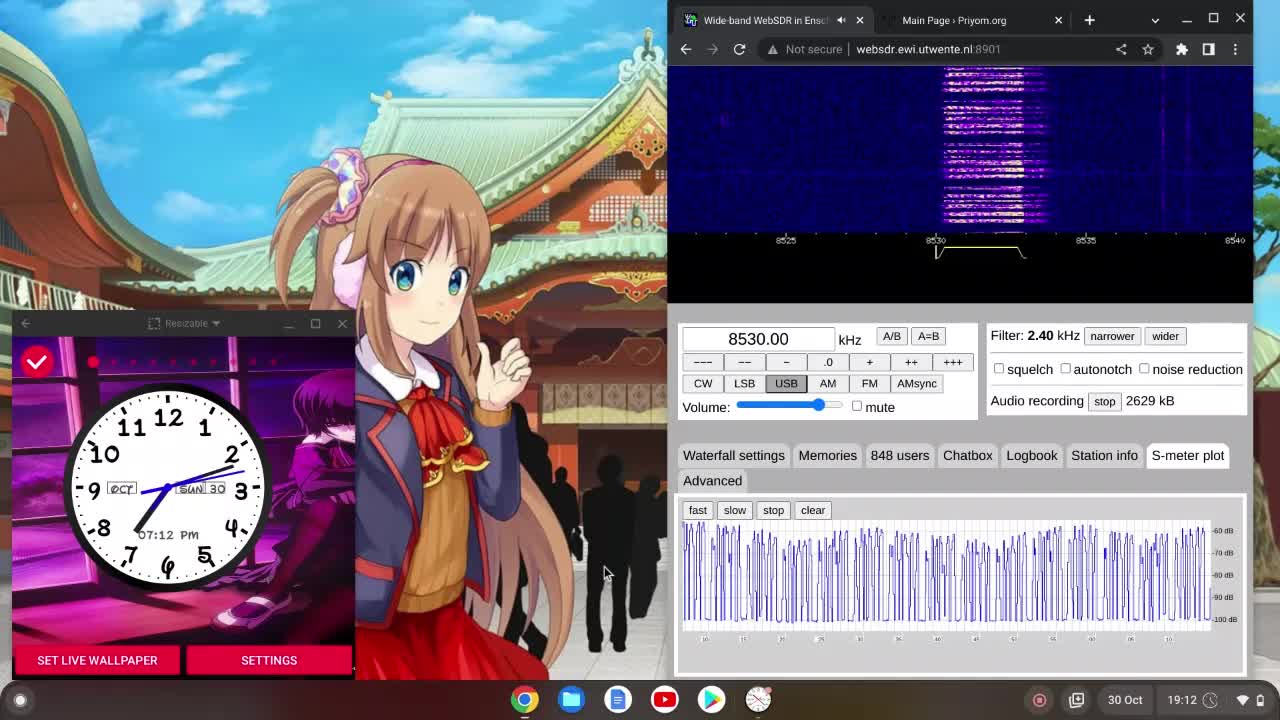Click the share page icon in the address bar
This screenshot has width=1280, height=720.
click(x=1121, y=49)
